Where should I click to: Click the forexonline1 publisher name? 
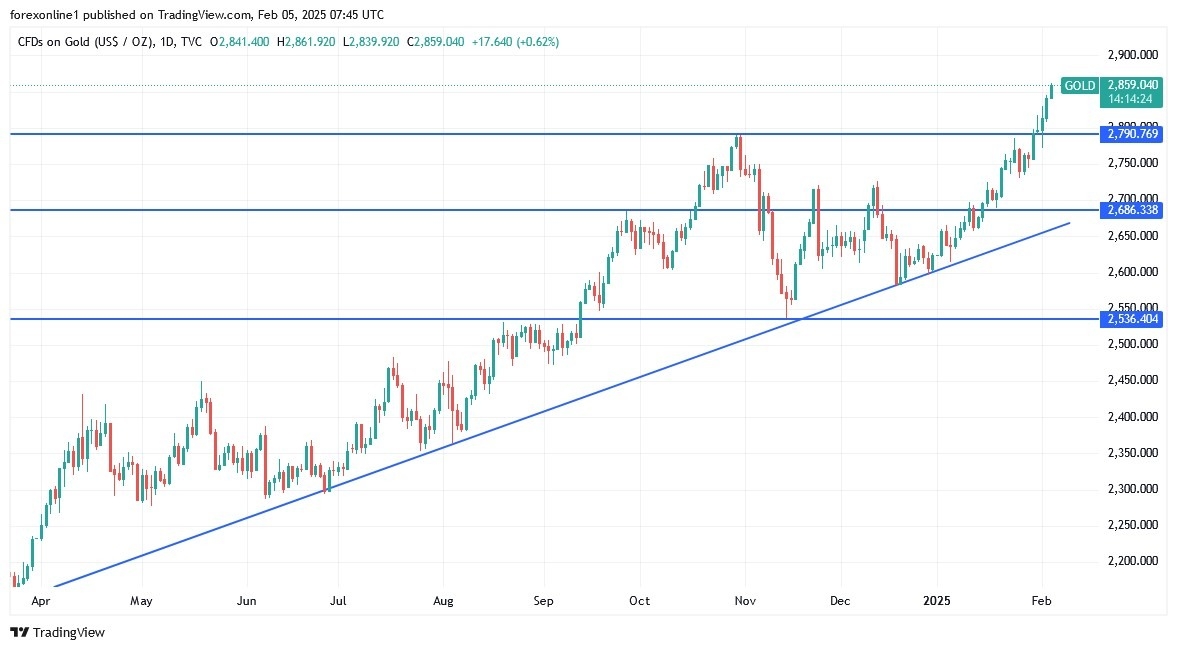coord(45,14)
